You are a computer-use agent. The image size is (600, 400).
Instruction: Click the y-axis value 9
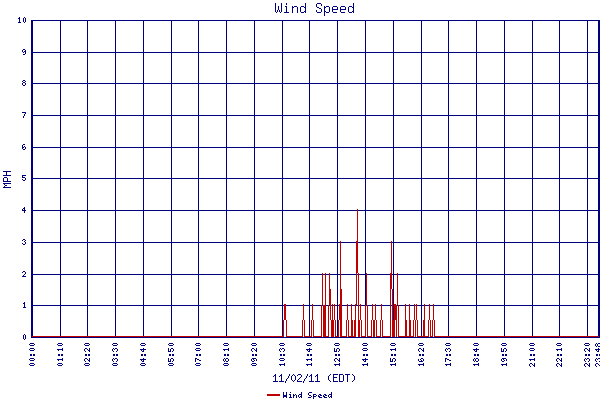click(x=24, y=52)
